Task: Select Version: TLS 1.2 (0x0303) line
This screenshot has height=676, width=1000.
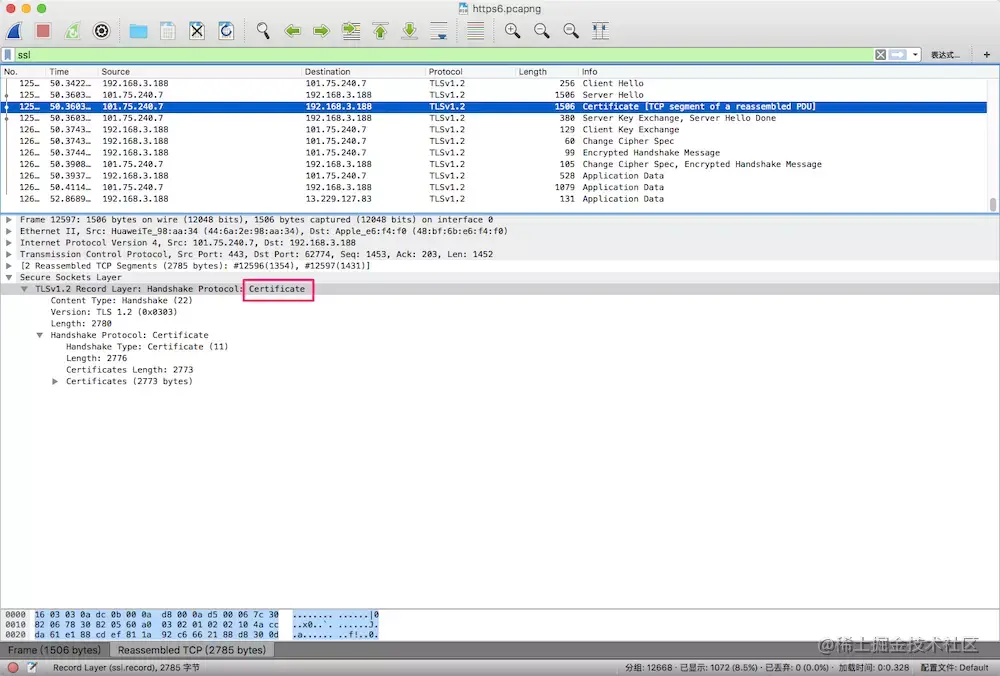Action: [x=114, y=312]
